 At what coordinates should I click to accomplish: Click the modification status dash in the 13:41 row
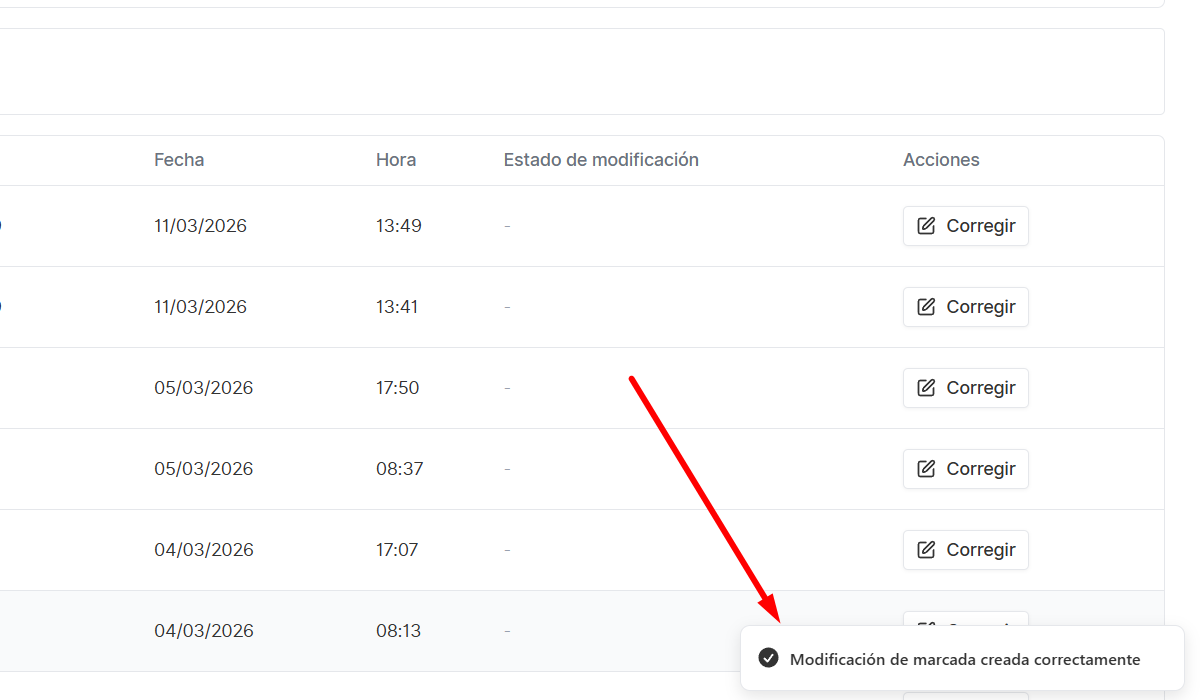[x=507, y=307]
